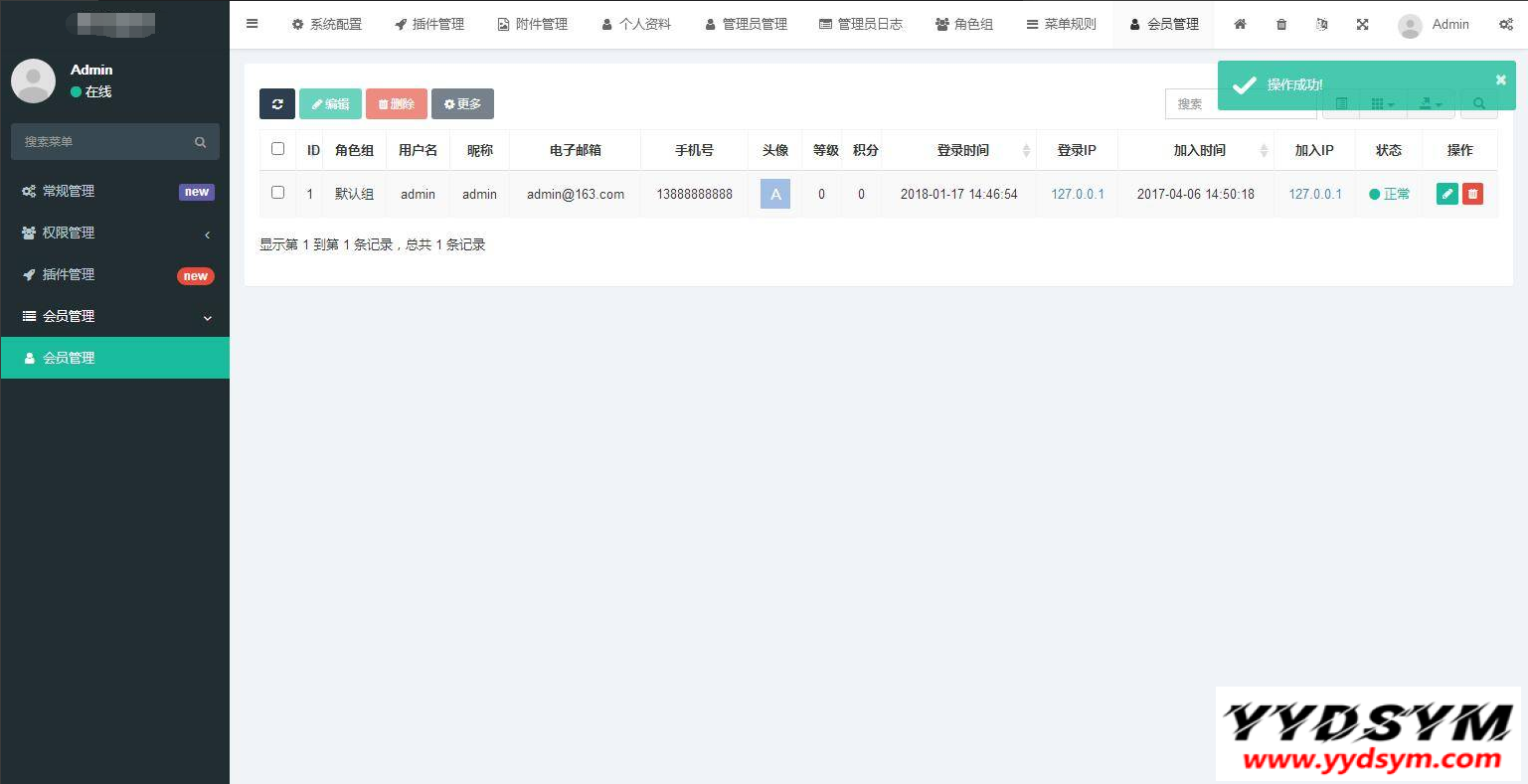The height and width of the screenshot is (784, 1528).
Task: Sort by 加入时间 using its sort arrows
Action: click(x=1265, y=150)
